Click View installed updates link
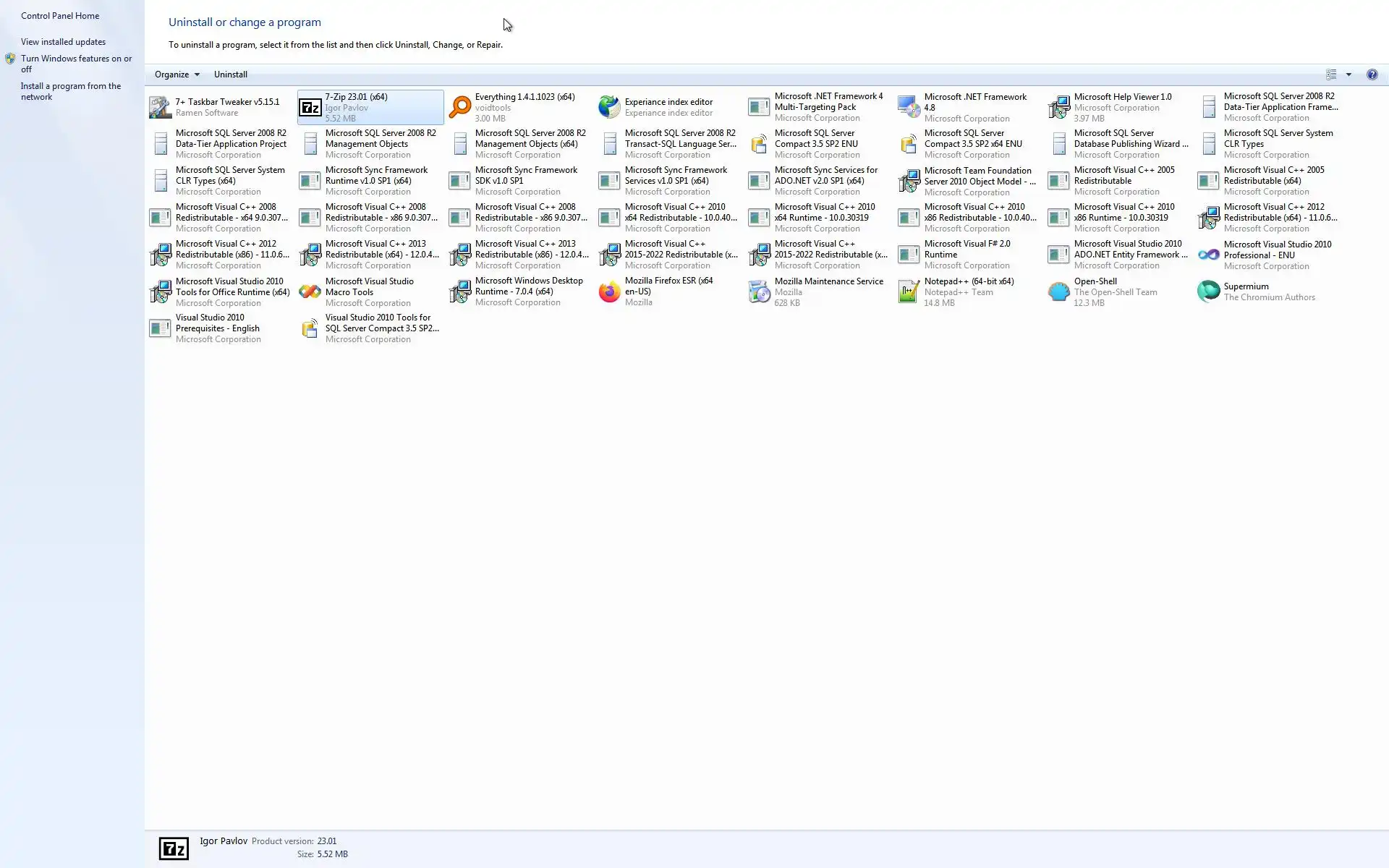The width and height of the screenshot is (1389, 868). (x=63, y=42)
